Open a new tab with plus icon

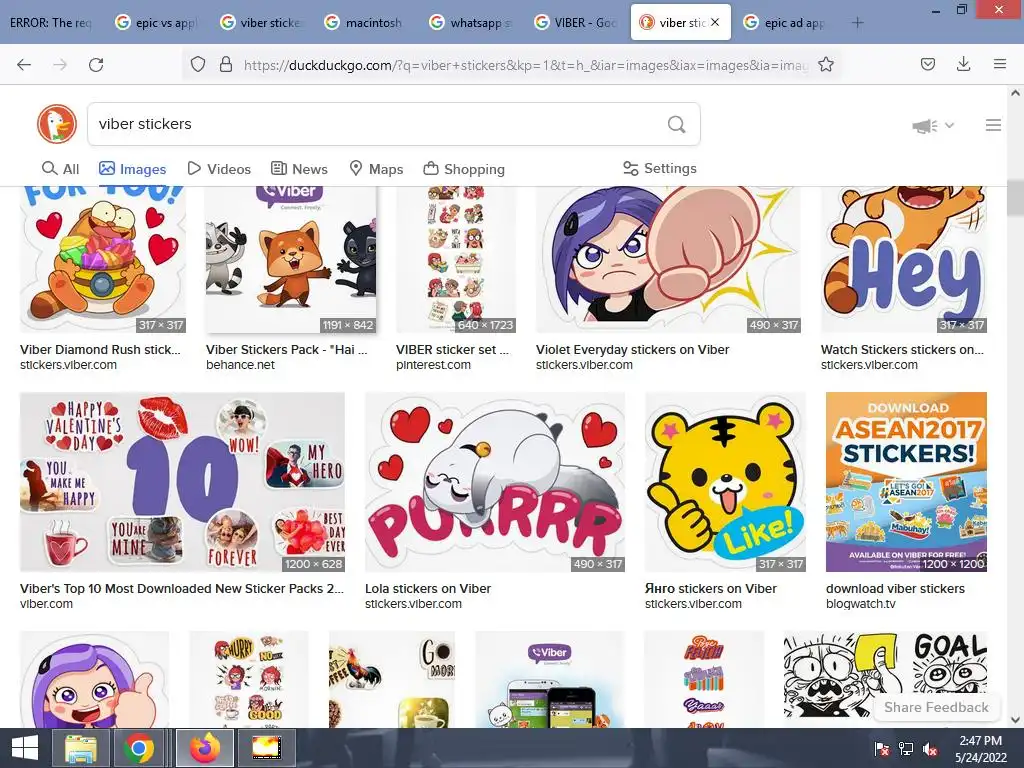pyautogui.click(x=857, y=23)
